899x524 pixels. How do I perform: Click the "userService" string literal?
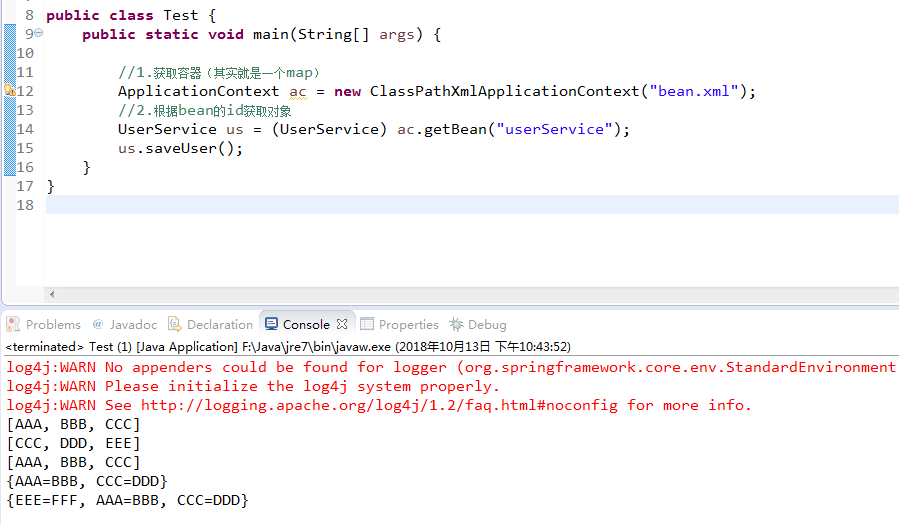click(554, 129)
